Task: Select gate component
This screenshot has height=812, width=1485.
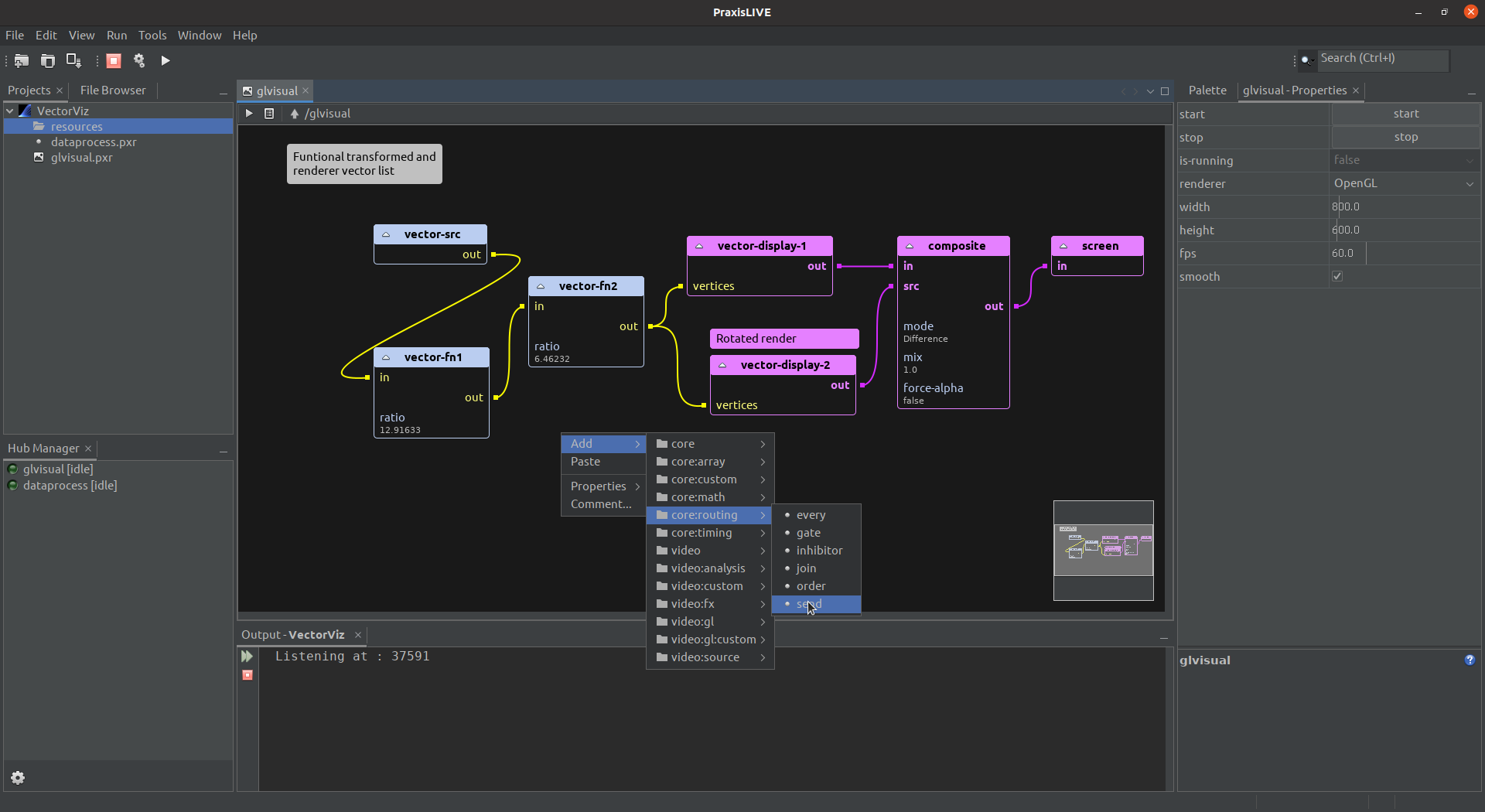Action: click(816, 533)
